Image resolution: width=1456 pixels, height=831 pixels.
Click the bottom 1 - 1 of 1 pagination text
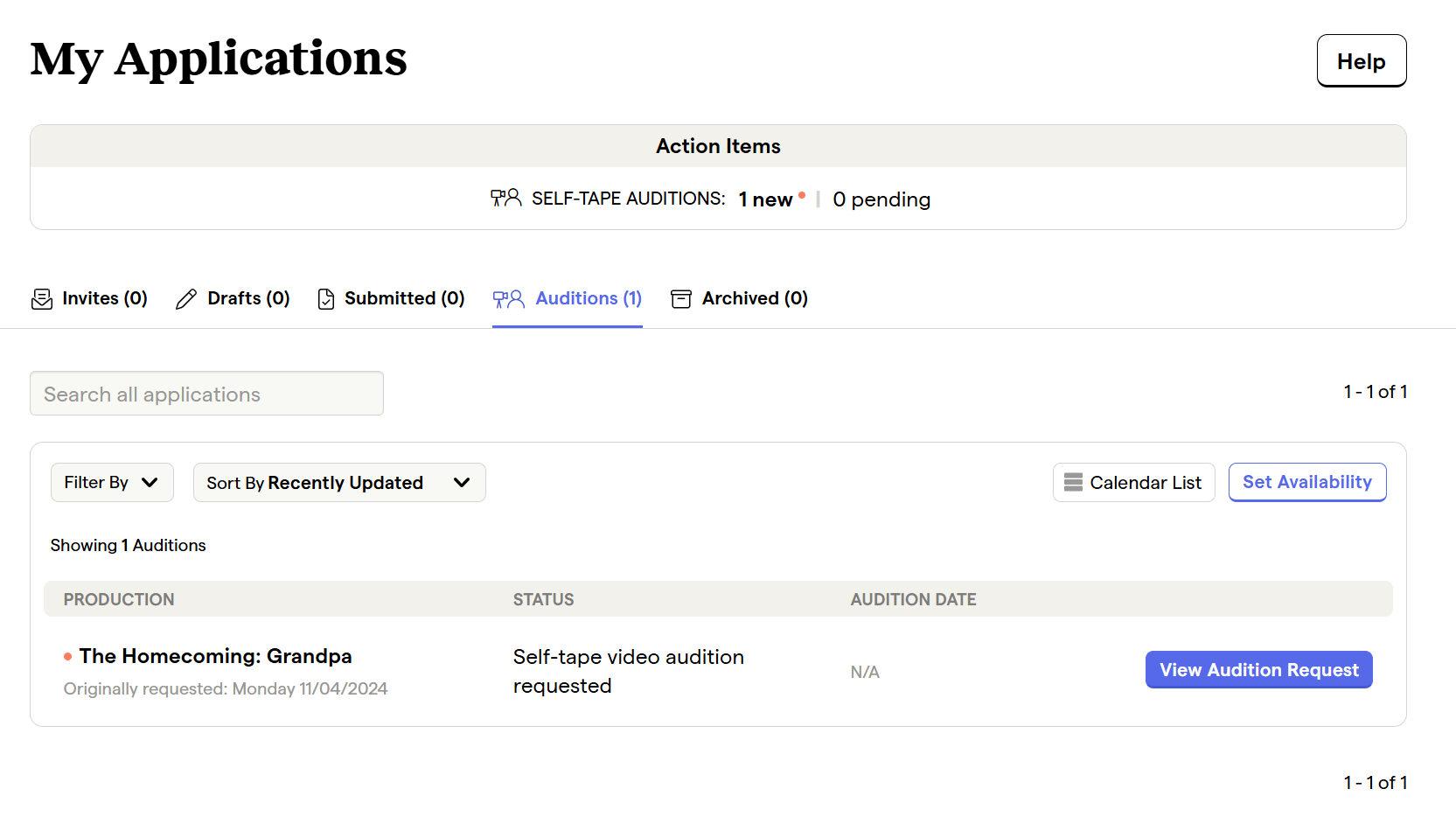point(1376,783)
